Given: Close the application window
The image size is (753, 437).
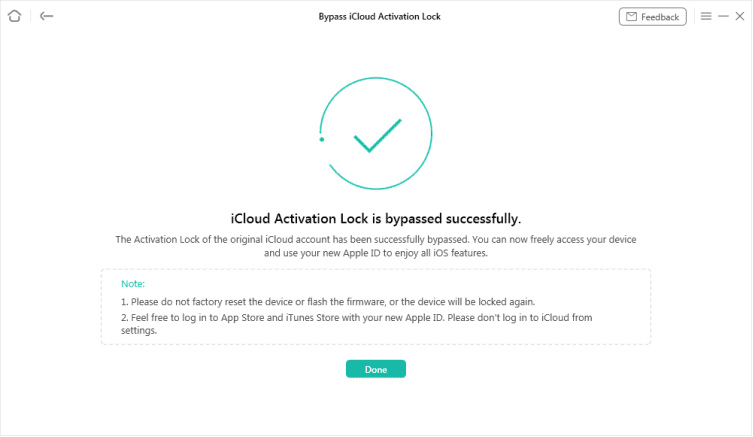Looking at the screenshot, I should point(741,17).
